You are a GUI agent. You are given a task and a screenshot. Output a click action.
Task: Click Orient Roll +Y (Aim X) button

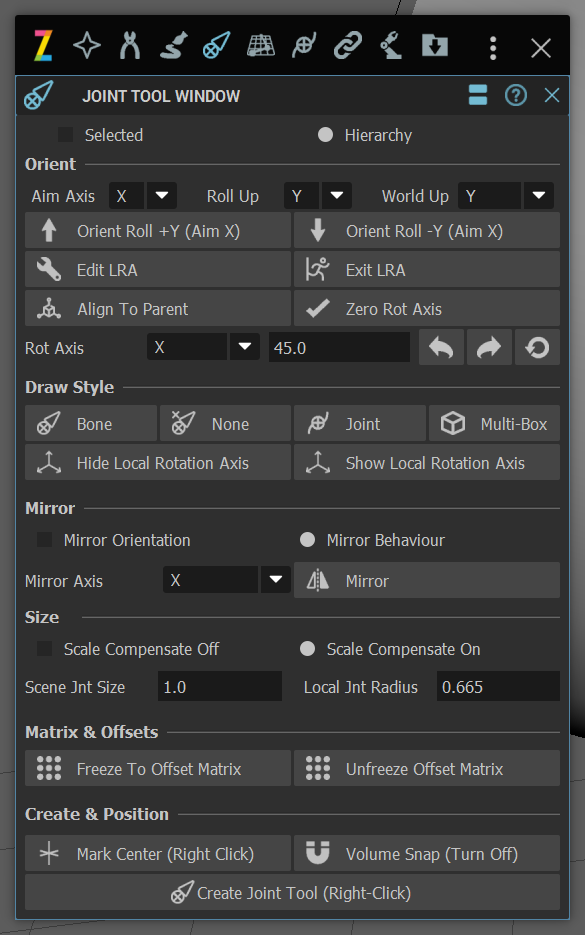pos(157,231)
